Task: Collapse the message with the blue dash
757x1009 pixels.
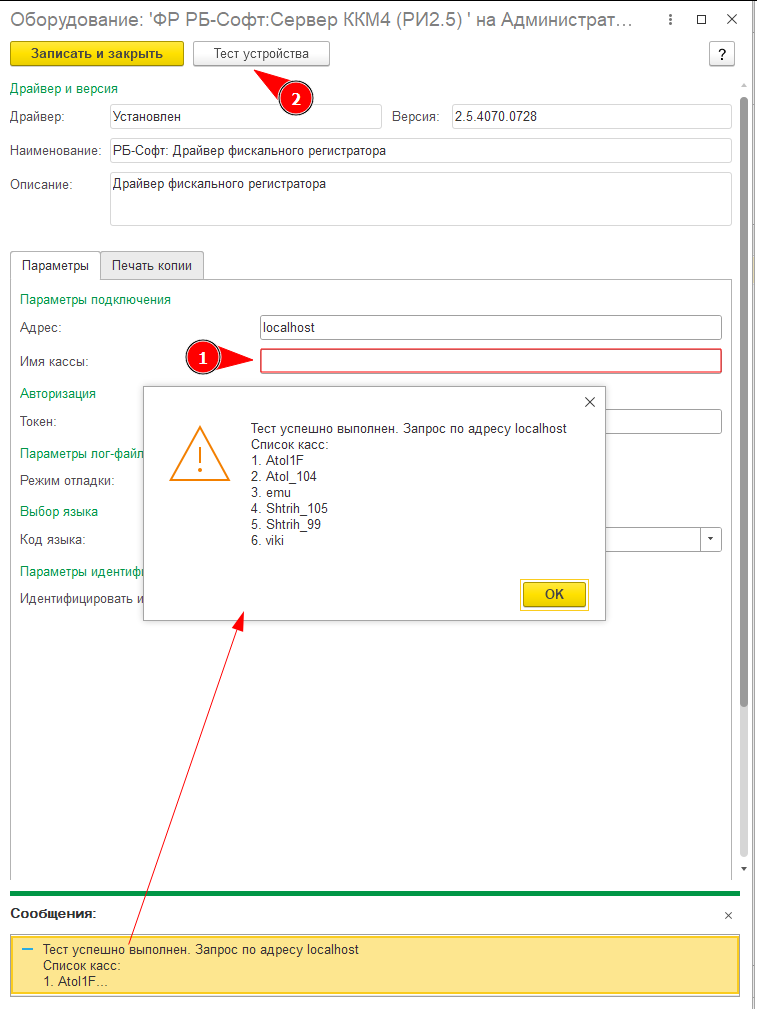Action: pos(27,949)
